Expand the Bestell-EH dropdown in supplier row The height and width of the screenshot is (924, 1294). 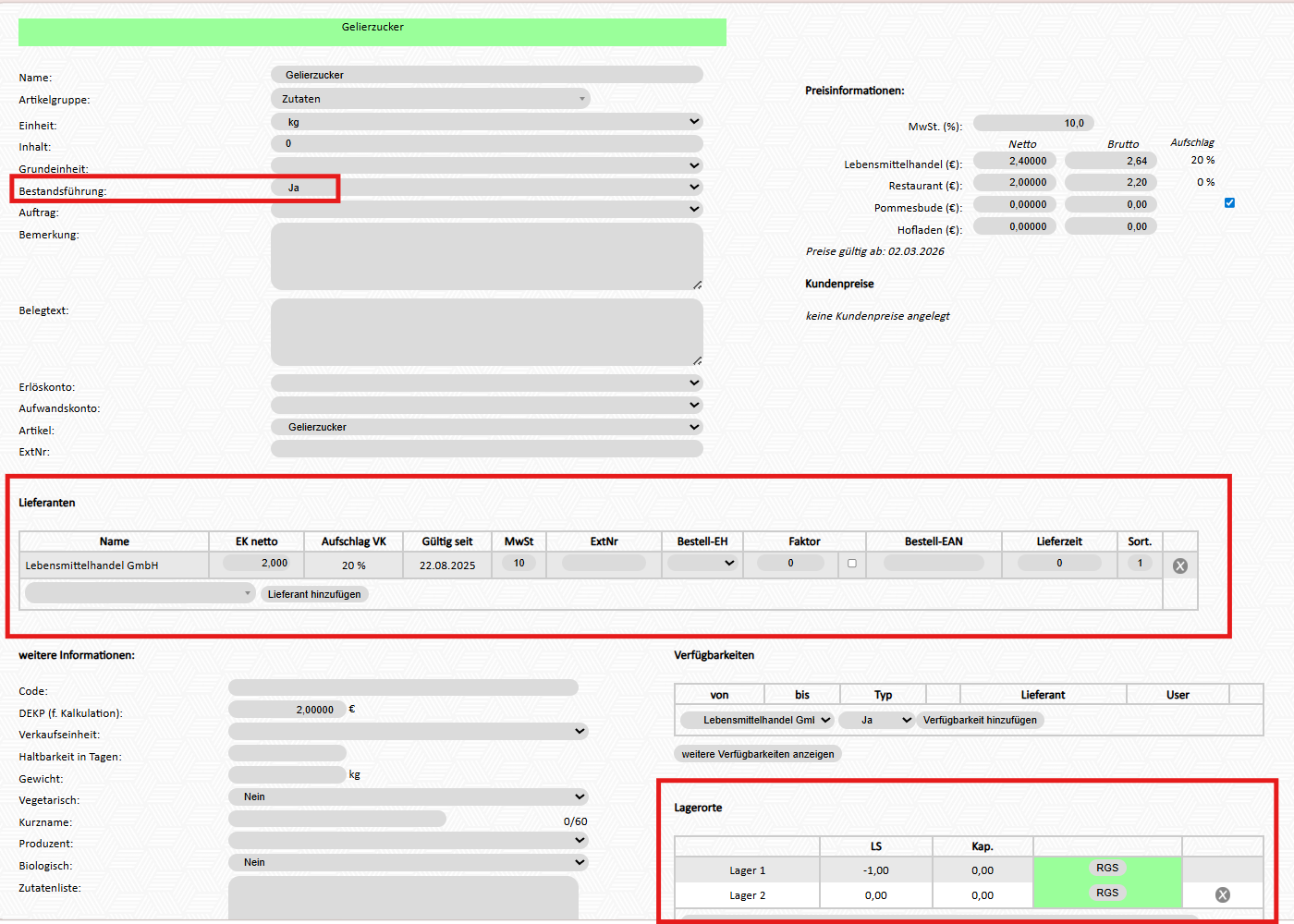click(x=702, y=563)
